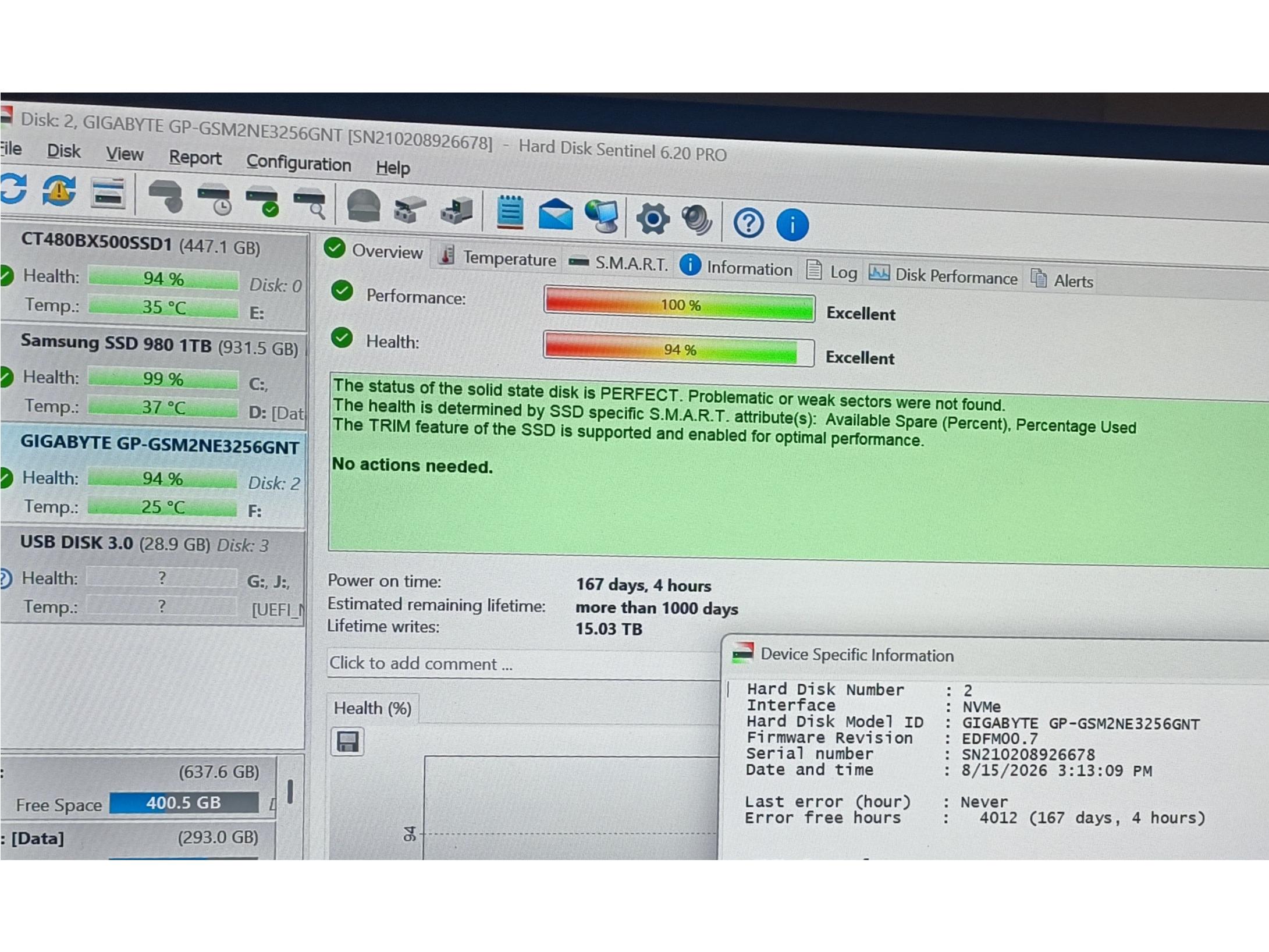Click the disk with two plugs icon

[x=410, y=209]
